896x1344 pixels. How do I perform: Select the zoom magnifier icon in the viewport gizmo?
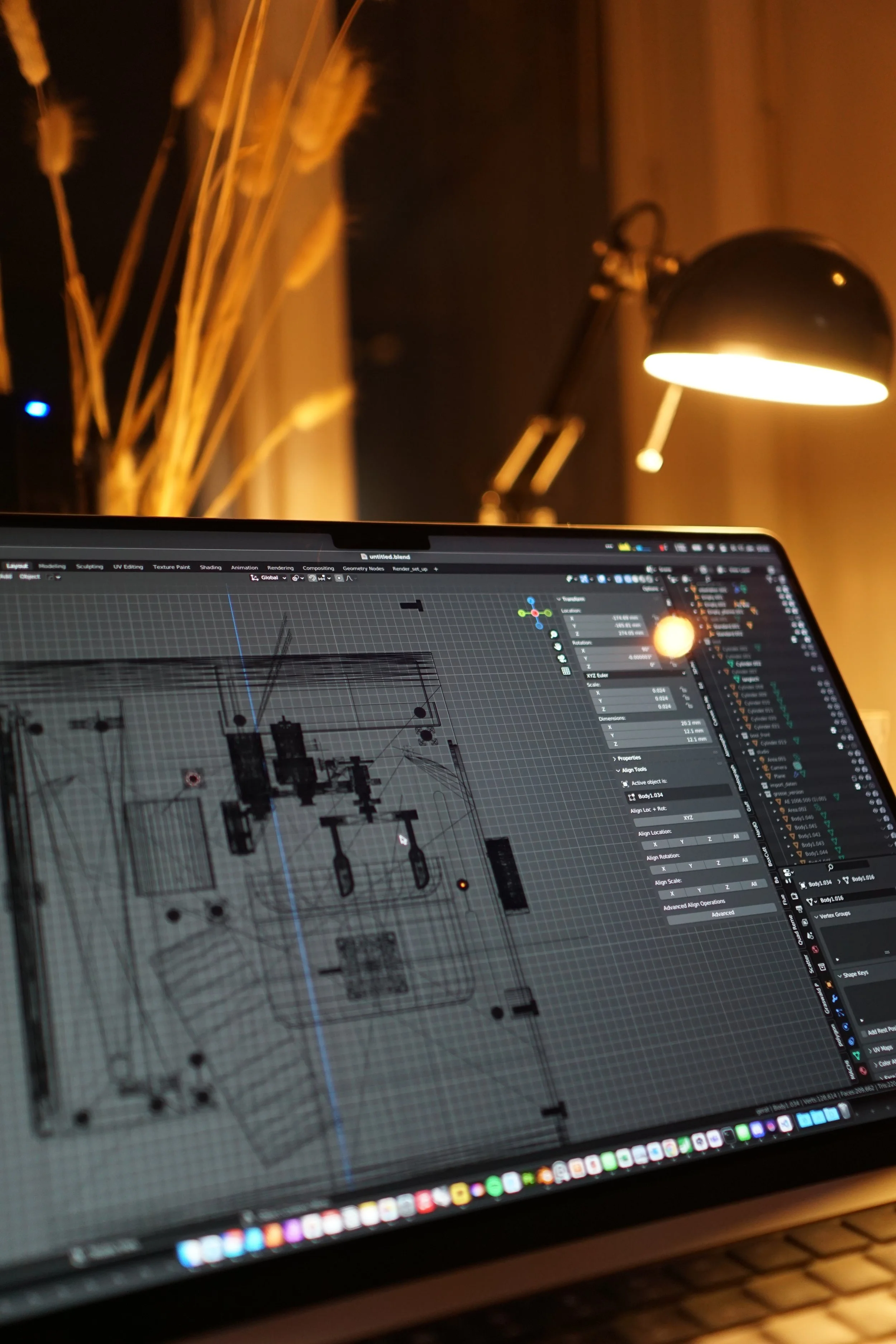click(554, 635)
